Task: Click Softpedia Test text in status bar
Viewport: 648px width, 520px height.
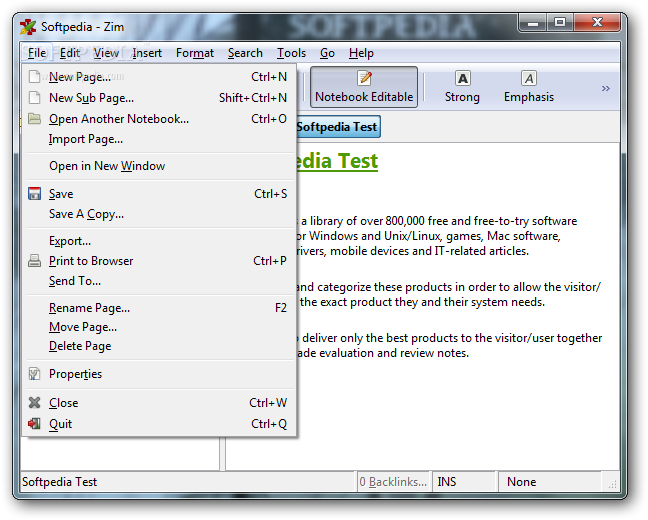Action: 60,482
